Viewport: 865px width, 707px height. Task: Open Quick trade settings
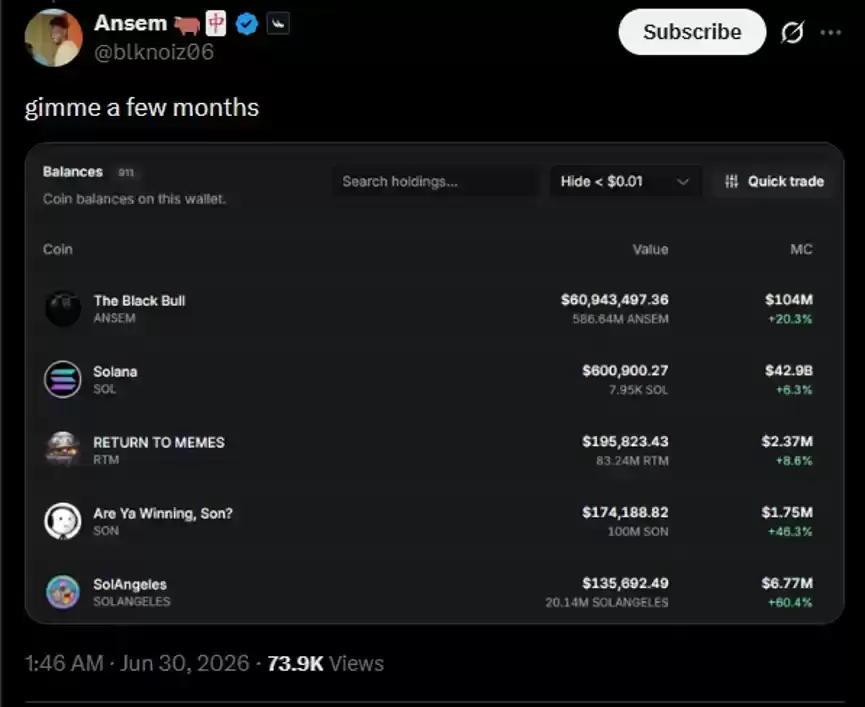point(774,181)
